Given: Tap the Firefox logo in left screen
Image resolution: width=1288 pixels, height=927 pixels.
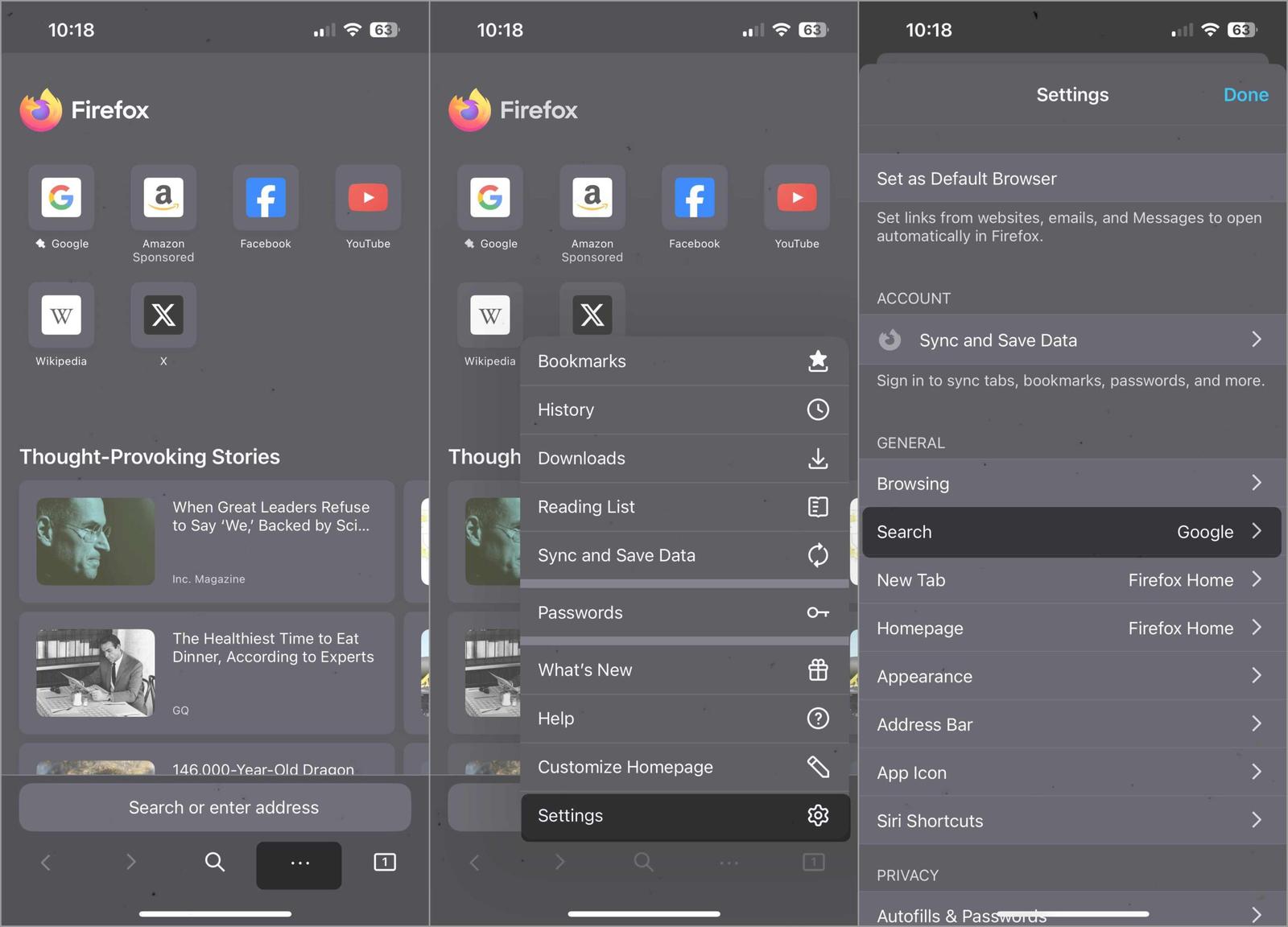Looking at the screenshot, I should coord(41,109).
